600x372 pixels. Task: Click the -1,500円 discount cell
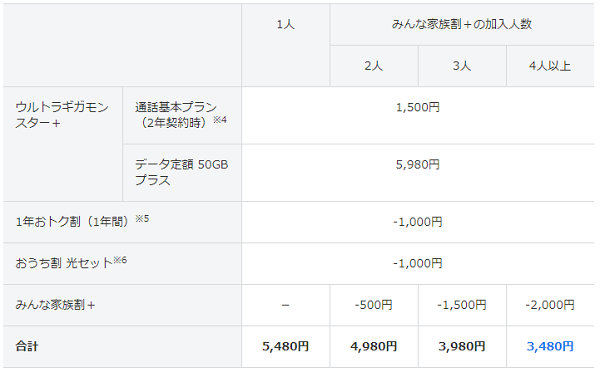point(462,305)
